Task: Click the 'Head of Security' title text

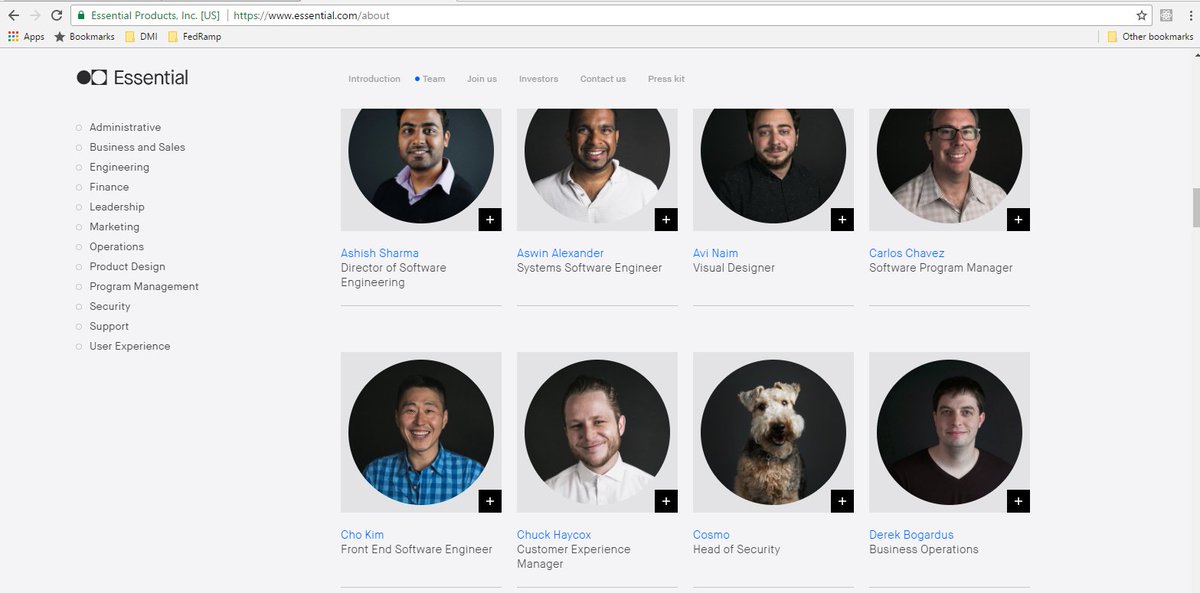Action: pos(736,550)
